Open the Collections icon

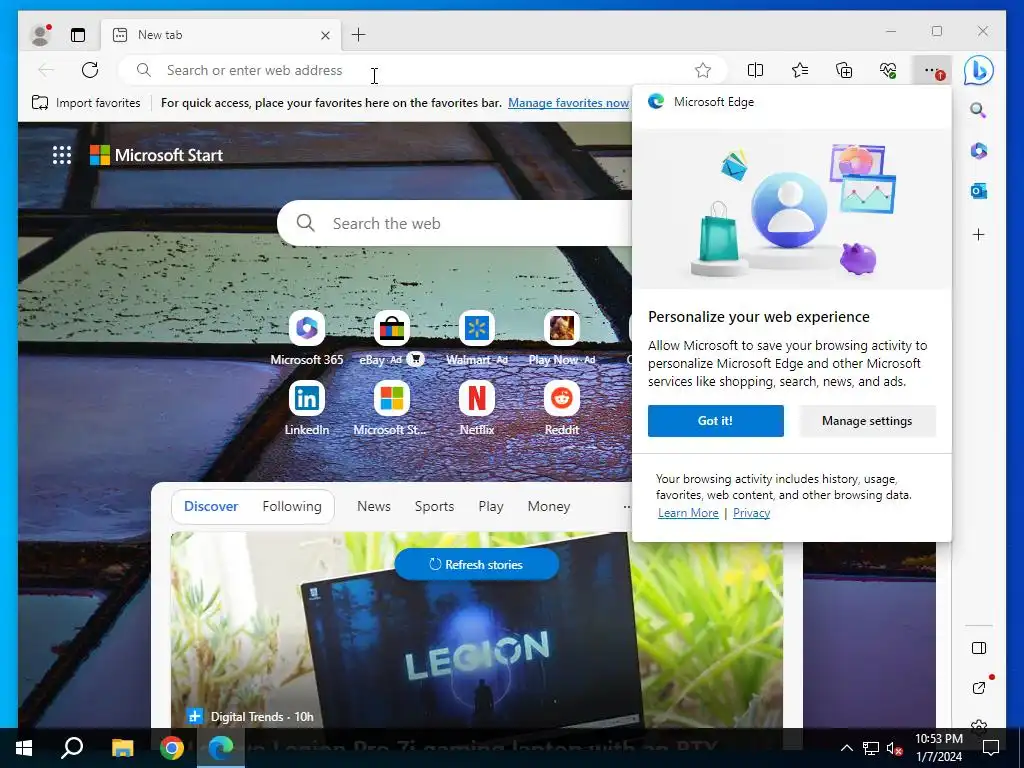844,70
